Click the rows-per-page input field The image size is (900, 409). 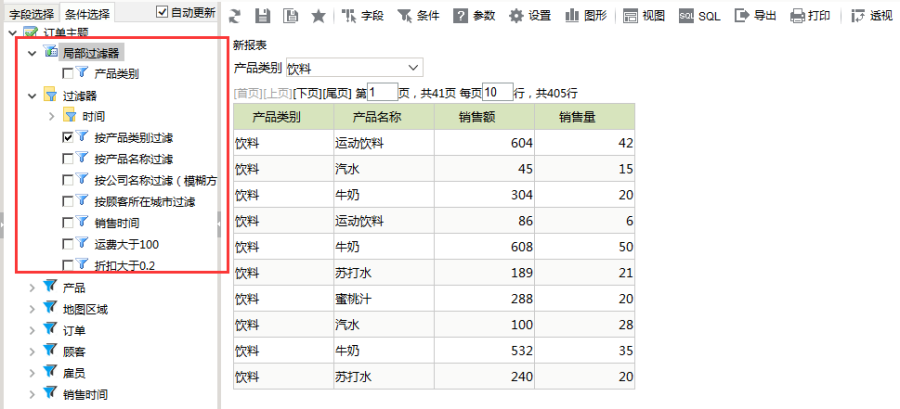498,92
